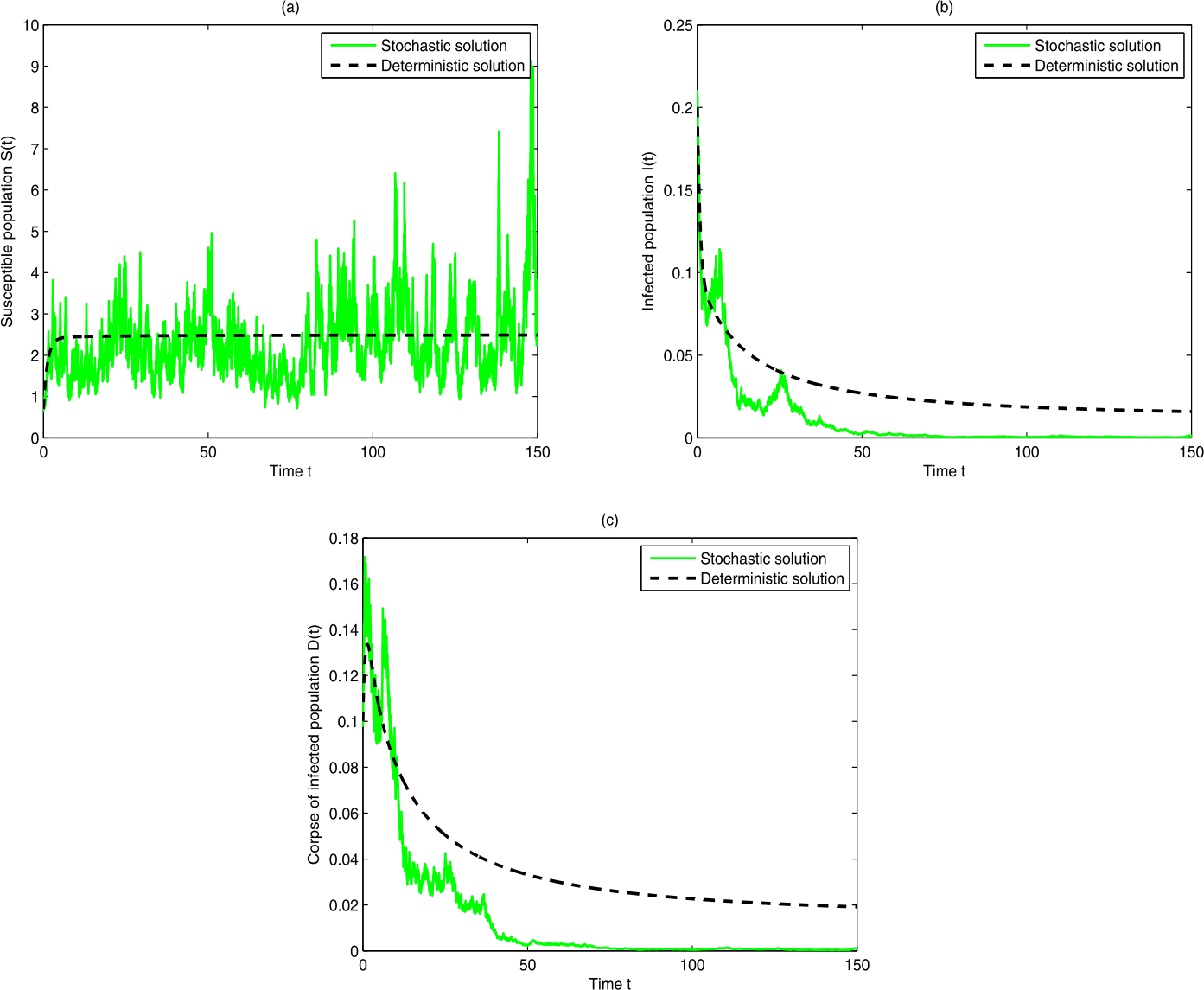1204x990 pixels.
Task: Click the y-axis tick "0.15" in plot (b)
Action: [x=678, y=191]
